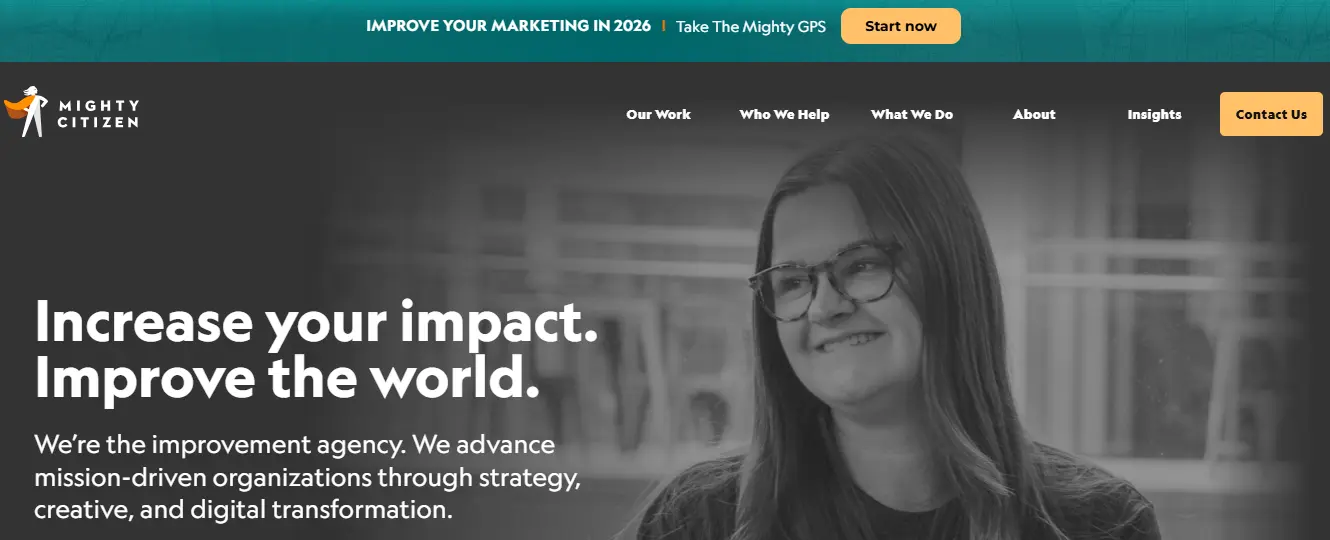This screenshot has width=1330, height=540.
Task: Click the Mighty Citizen caped figure logo
Action: click(26, 112)
